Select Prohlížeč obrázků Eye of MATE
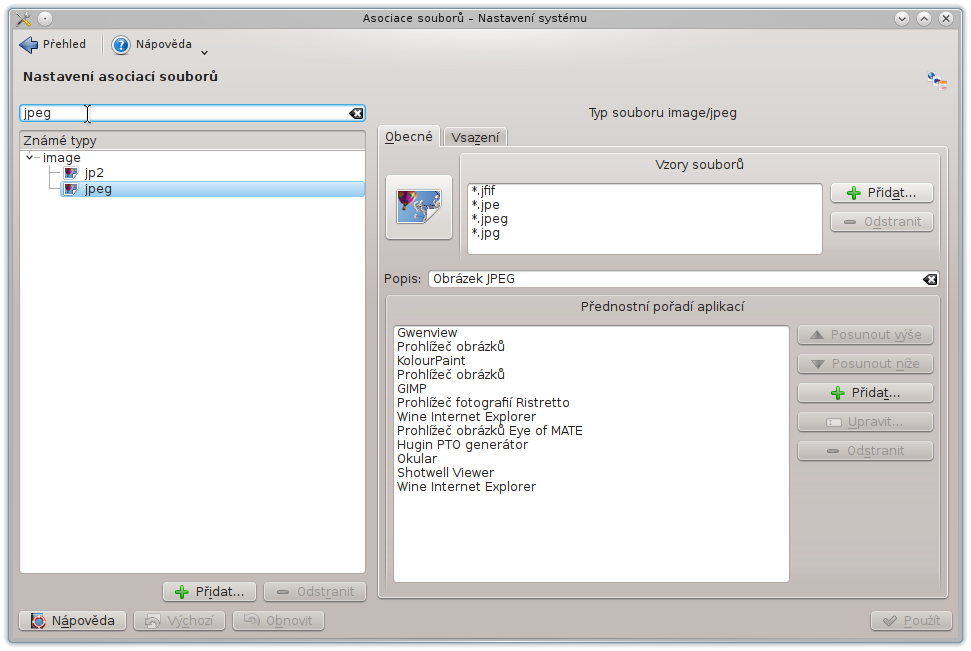Image resolution: width=971 pixels, height=651 pixels. [490, 430]
